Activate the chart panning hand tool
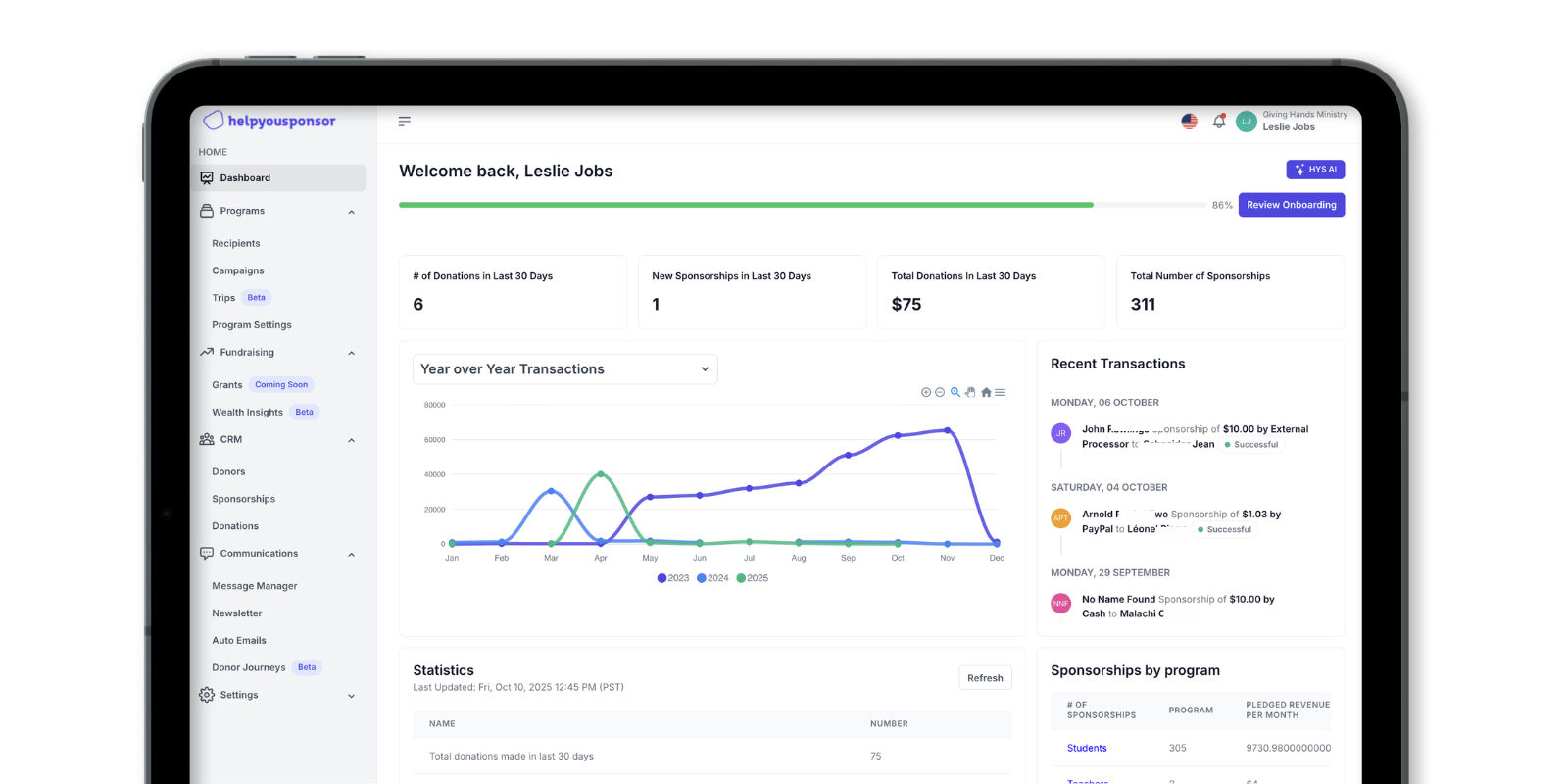This screenshot has height=784, width=1568. point(970,392)
